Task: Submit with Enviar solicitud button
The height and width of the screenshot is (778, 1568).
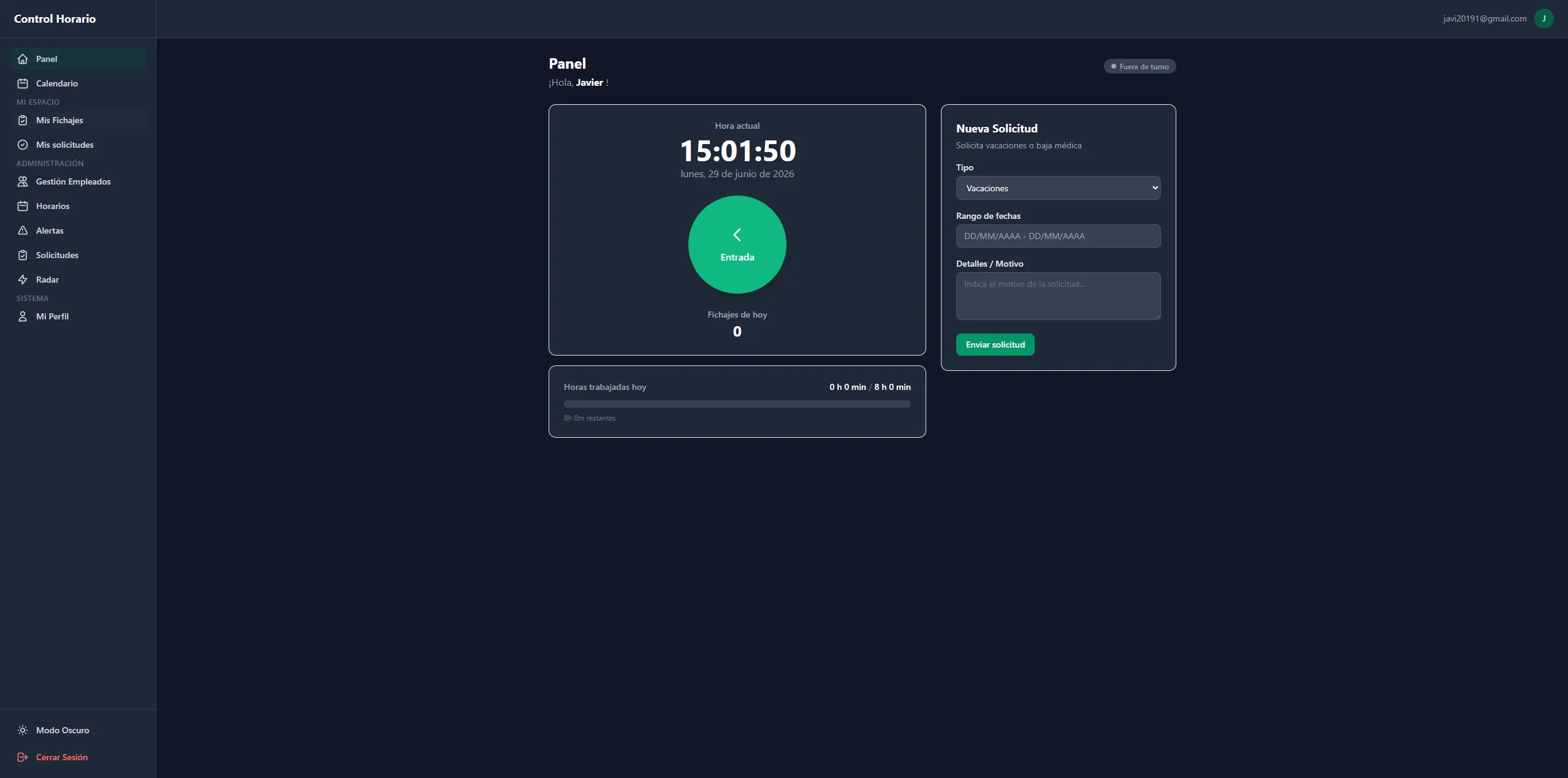Action: [x=995, y=345]
